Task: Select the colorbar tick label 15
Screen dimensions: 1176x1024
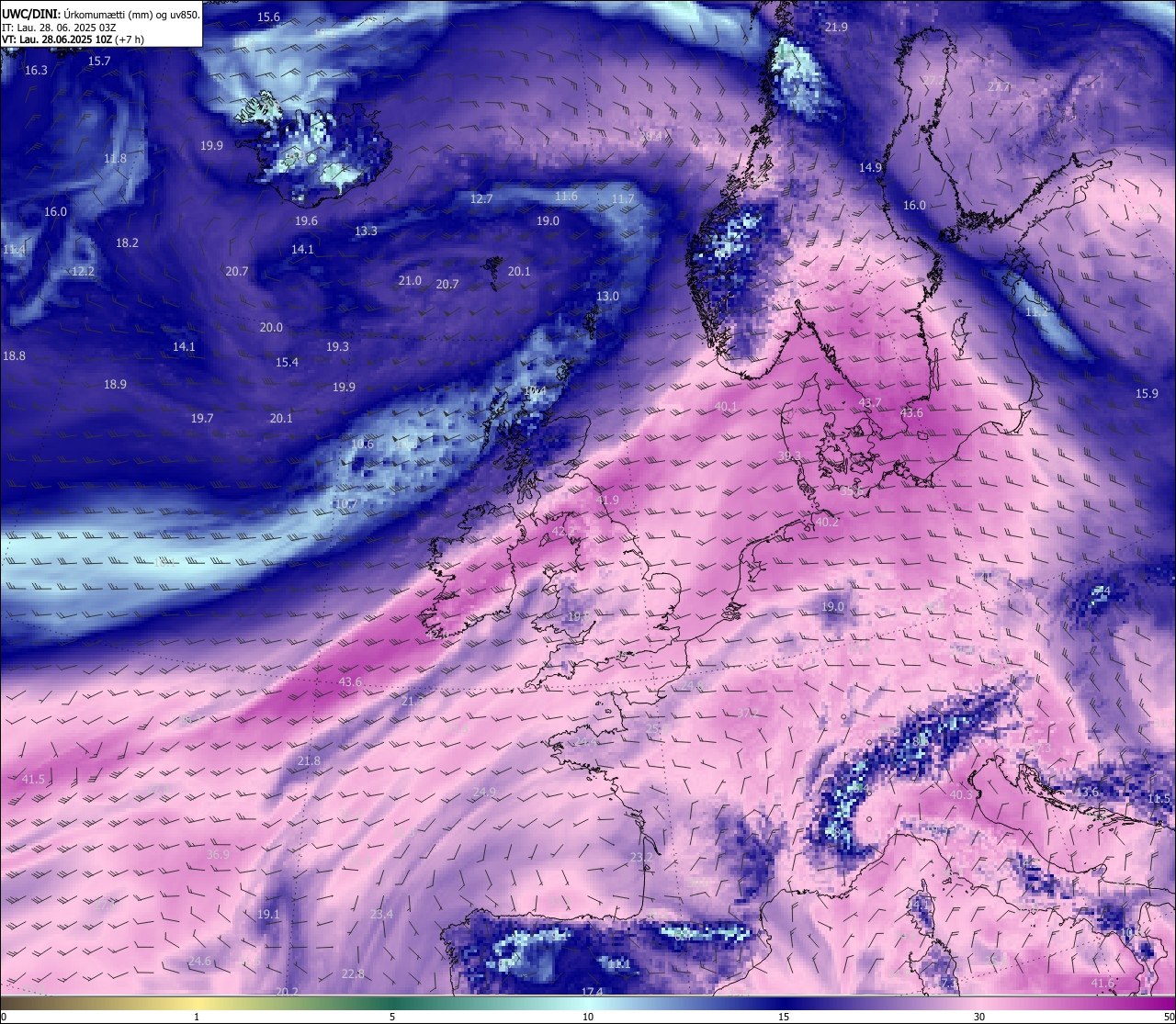Action: [x=784, y=1017]
